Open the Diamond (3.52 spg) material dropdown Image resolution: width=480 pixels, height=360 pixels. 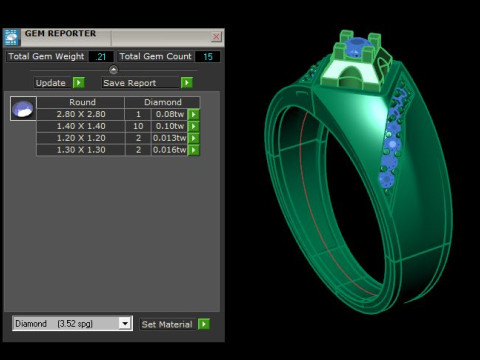tap(72, 323)
